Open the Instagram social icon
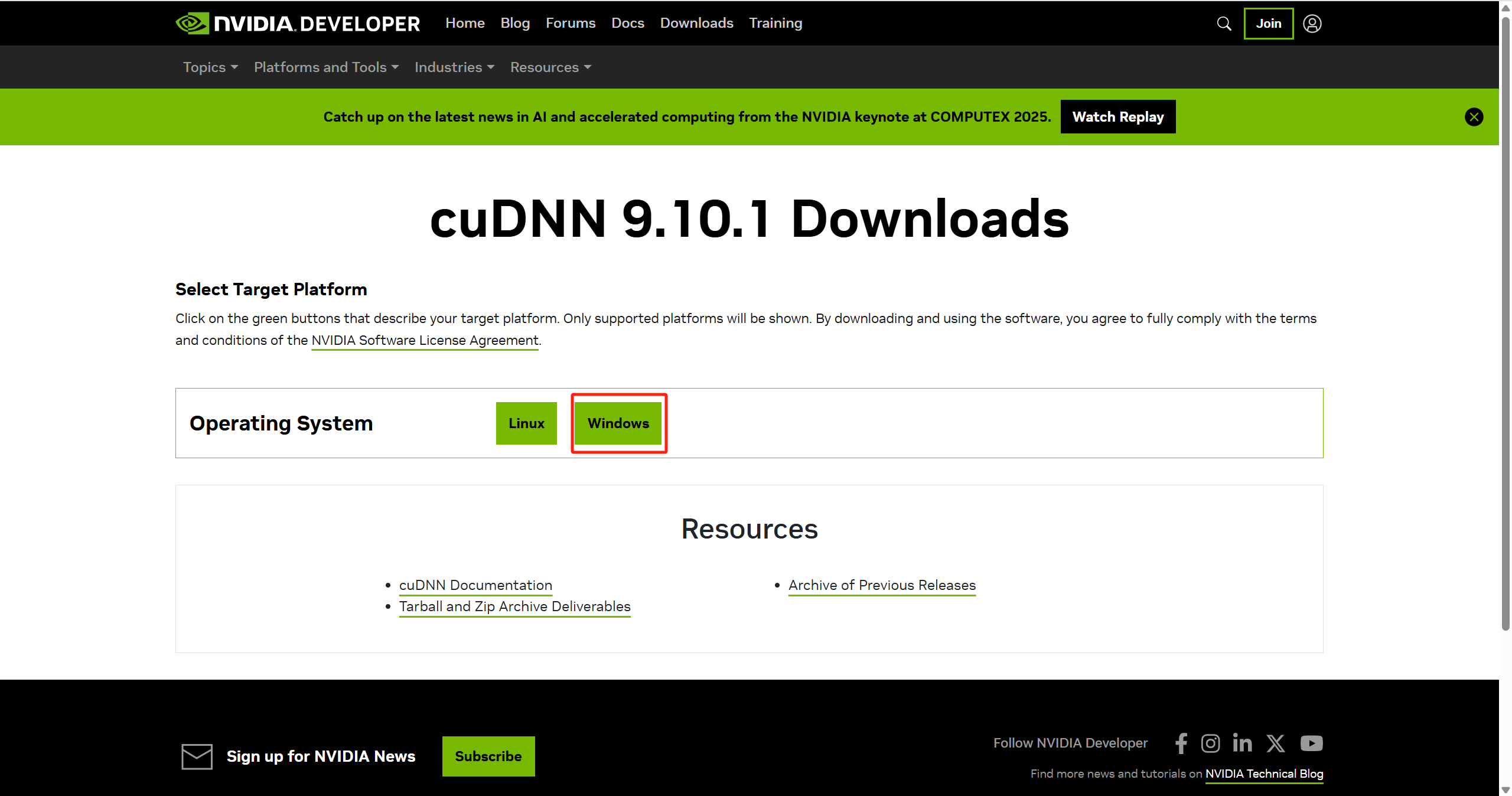The width and height of the screenshot is (1512, 796). (1210, 743)
